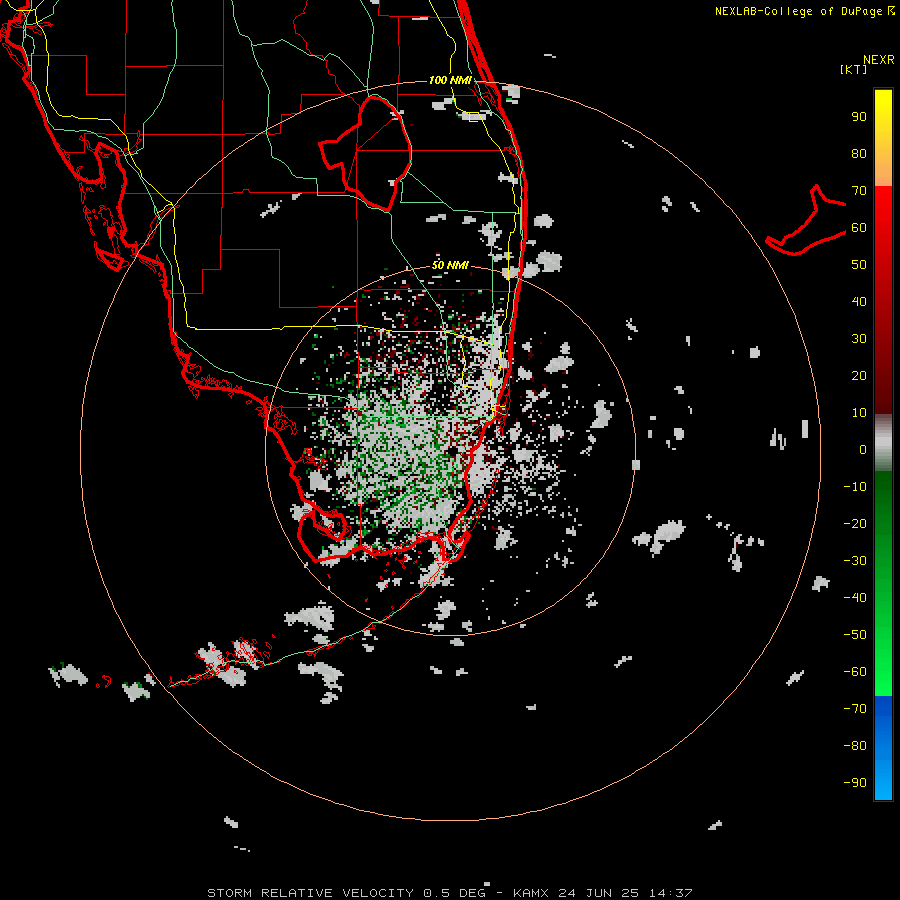This screenshot has height=900, width=900.
Task: Click the Lake Okeechobee outline on map
Action: (365, 153)
